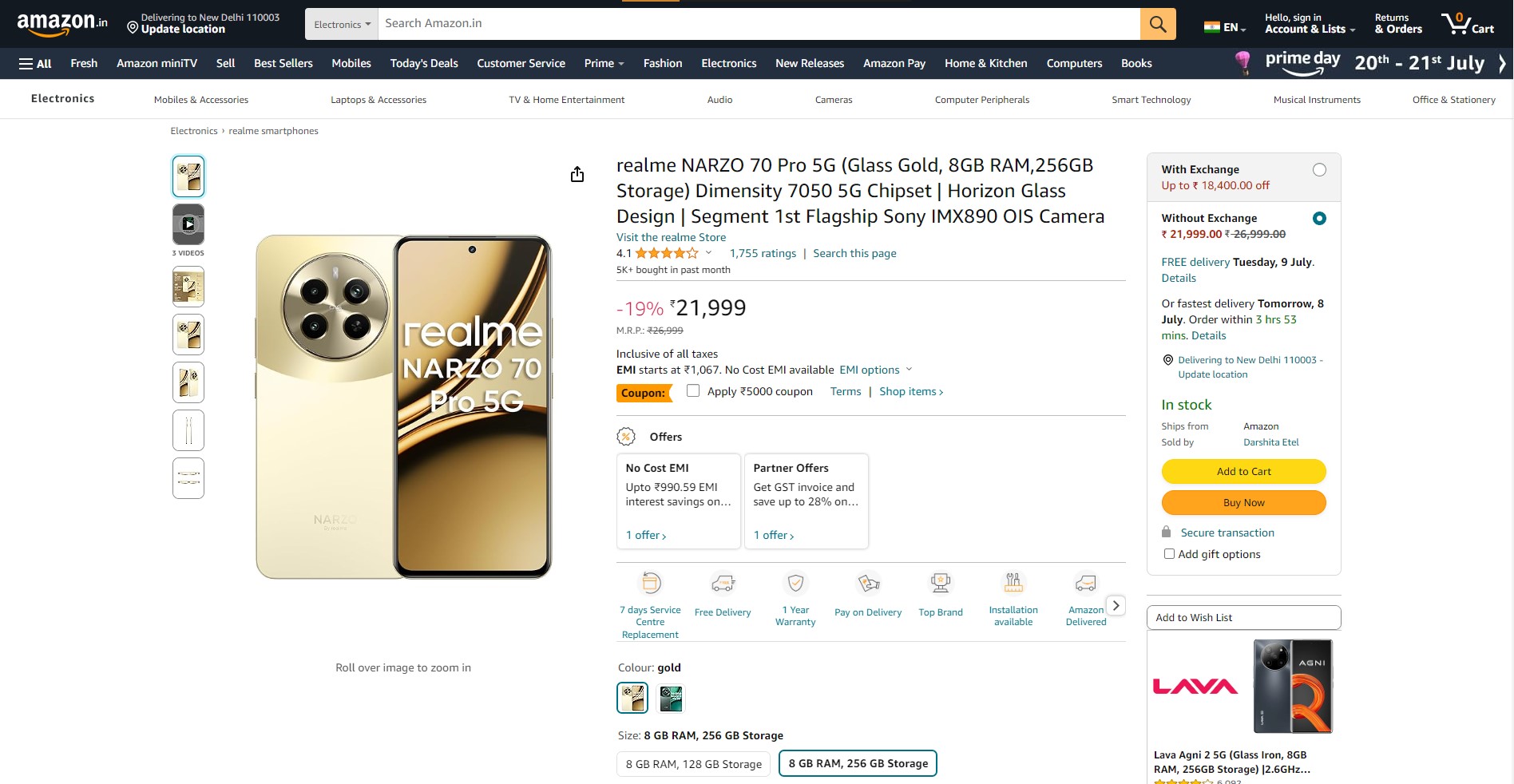Click the share icon above product image
Screen dimensions: 1514x784
[x=577, y=175]
